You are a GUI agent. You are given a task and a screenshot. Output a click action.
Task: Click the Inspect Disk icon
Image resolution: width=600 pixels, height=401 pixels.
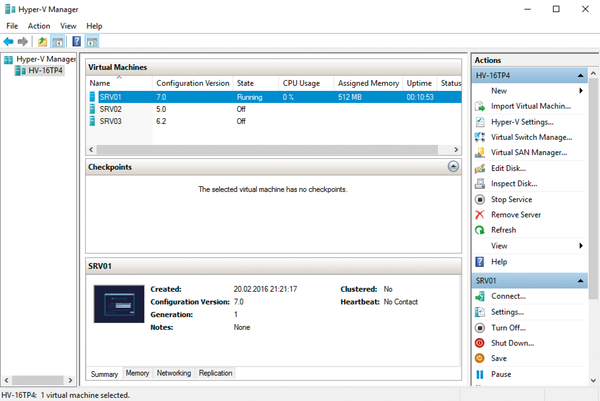pos(480,184)
